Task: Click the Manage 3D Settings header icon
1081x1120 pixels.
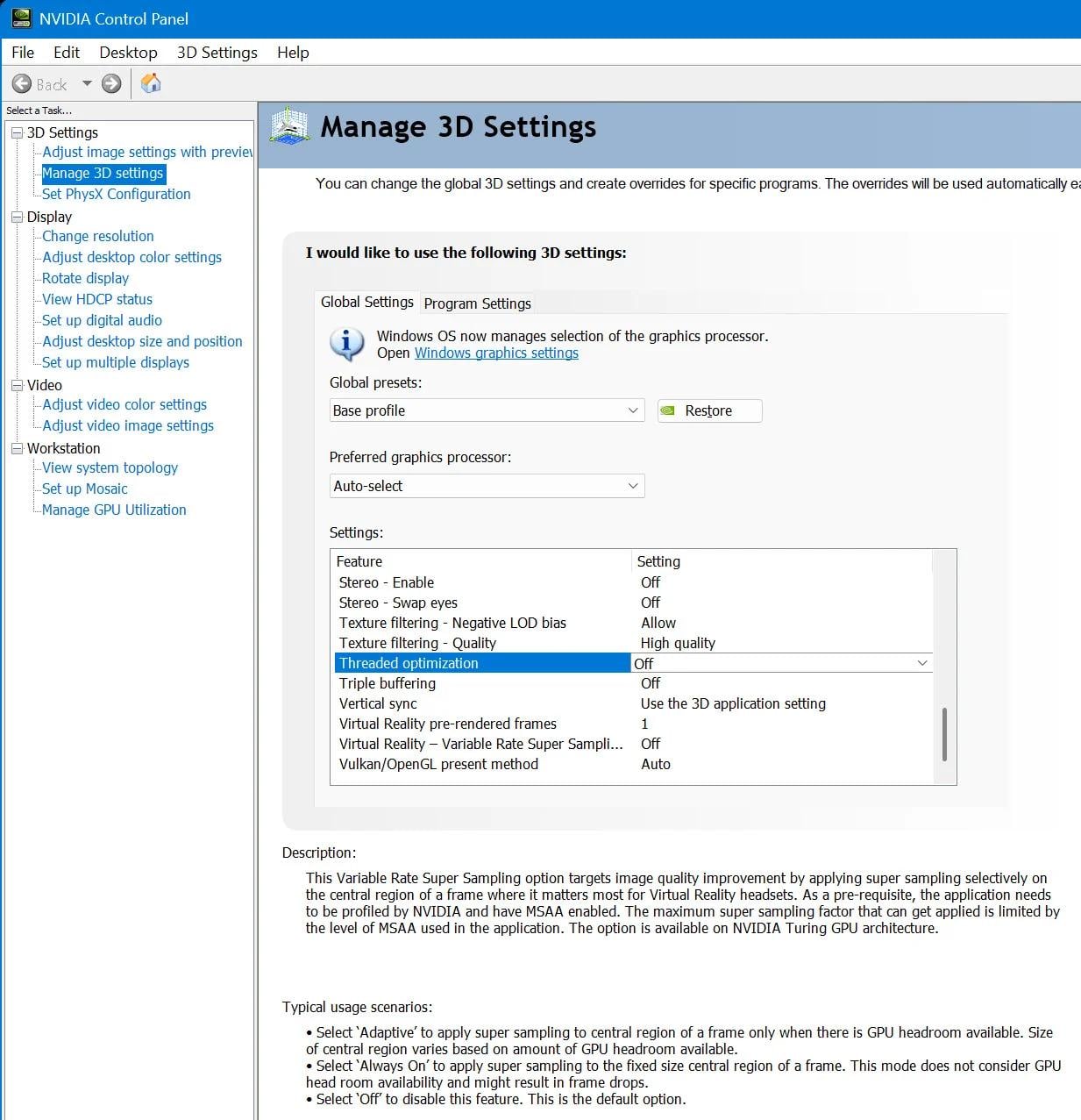Action: tap(290, 126)
